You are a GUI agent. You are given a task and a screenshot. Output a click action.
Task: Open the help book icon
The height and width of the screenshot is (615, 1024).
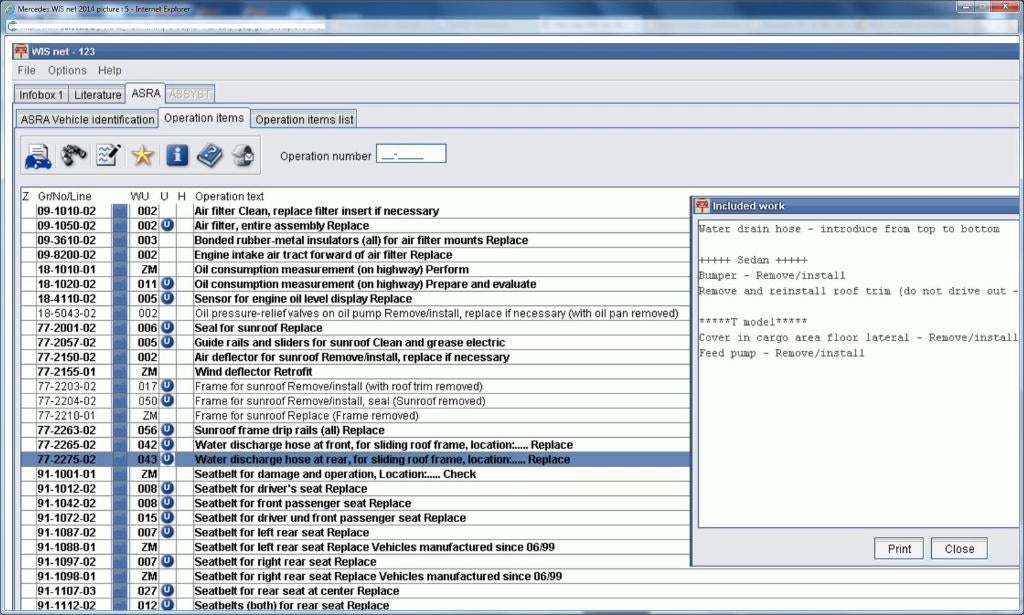tap(210, 156)
